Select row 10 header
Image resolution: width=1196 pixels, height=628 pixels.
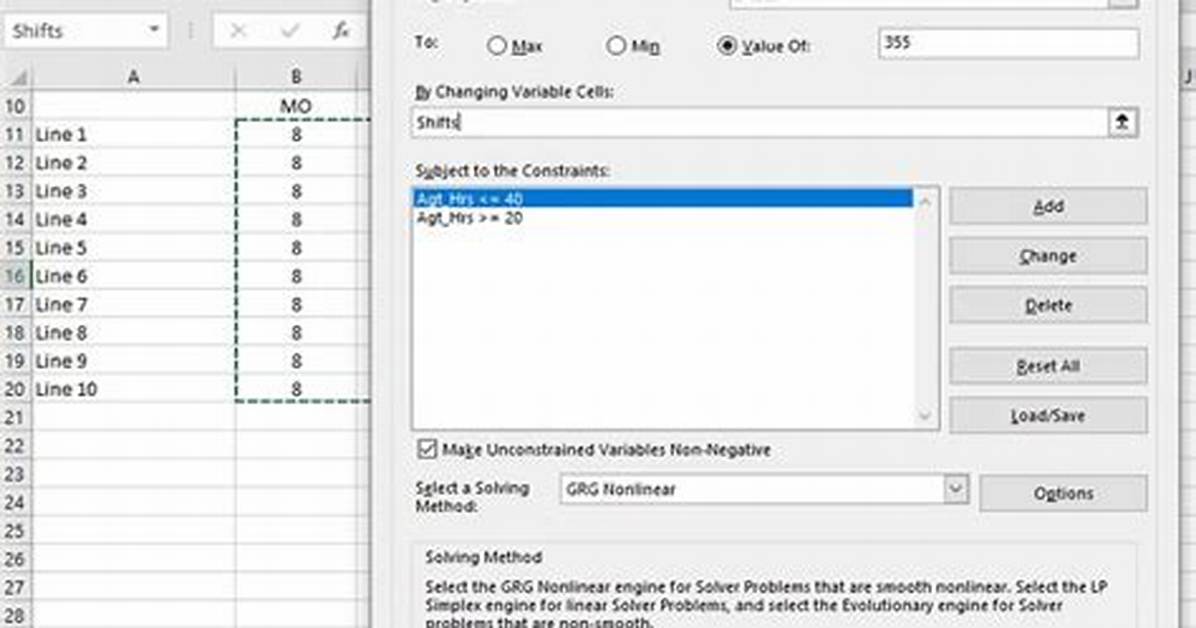click(15, 105)
